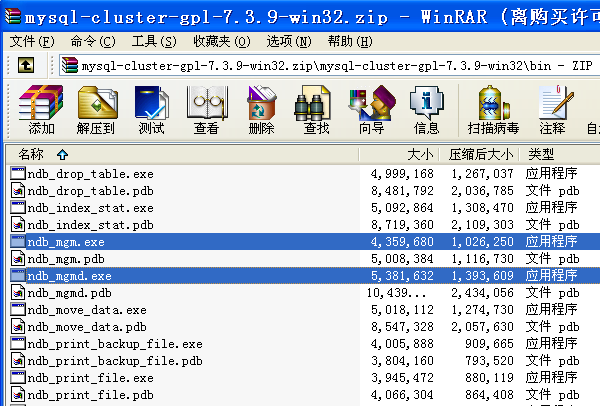
Task: Select file name ndb_index_stat.exe
Action: 90,208
